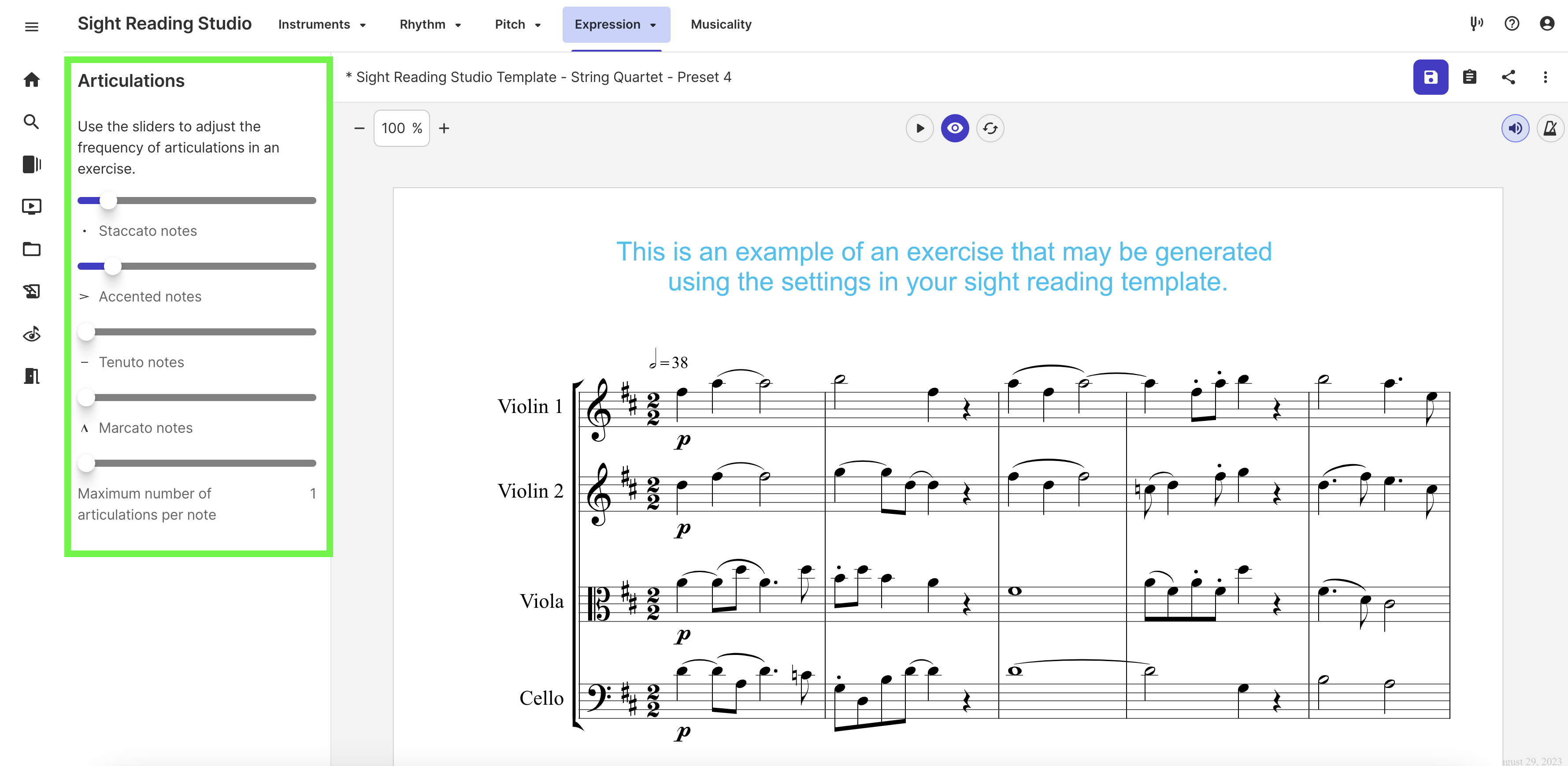The image size is (1568, 766).
Task: Share the template
Action: pyautogui.click(x=1509, y=77)
